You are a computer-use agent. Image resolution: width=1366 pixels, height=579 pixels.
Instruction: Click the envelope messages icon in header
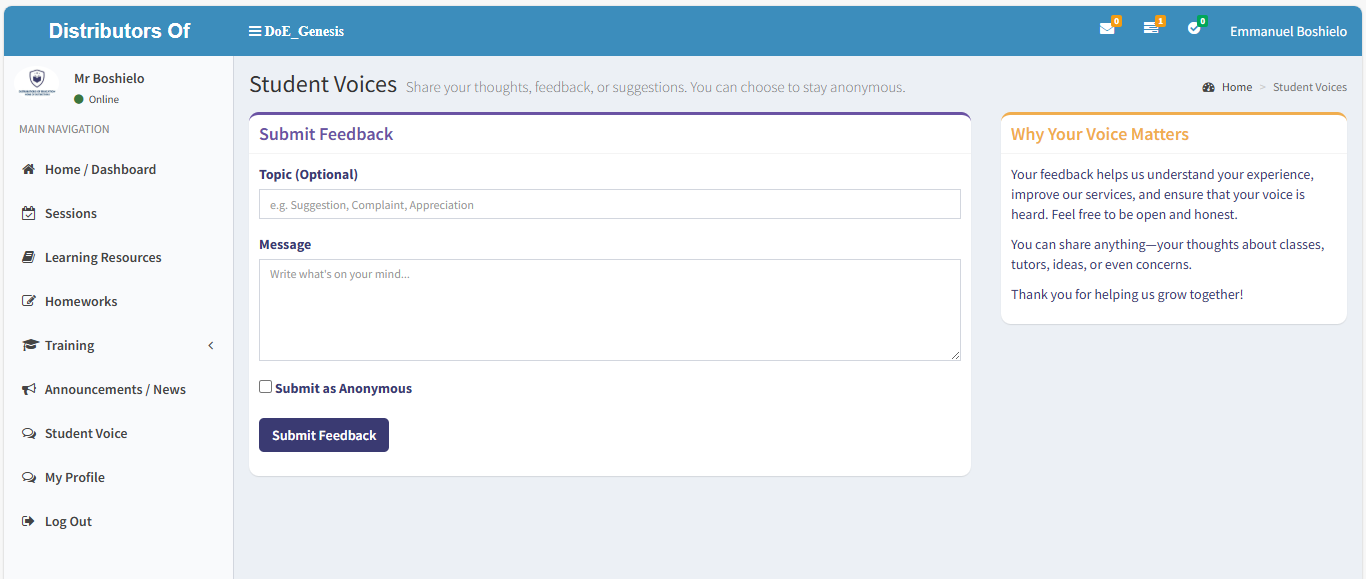click(1106, 29)
